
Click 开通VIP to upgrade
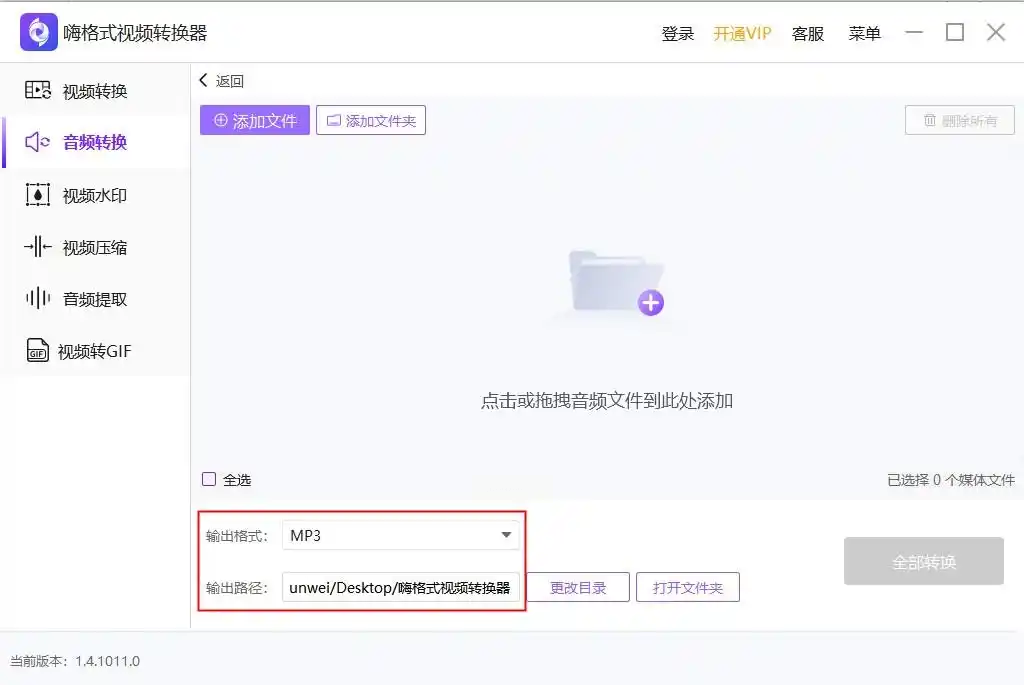743,33
